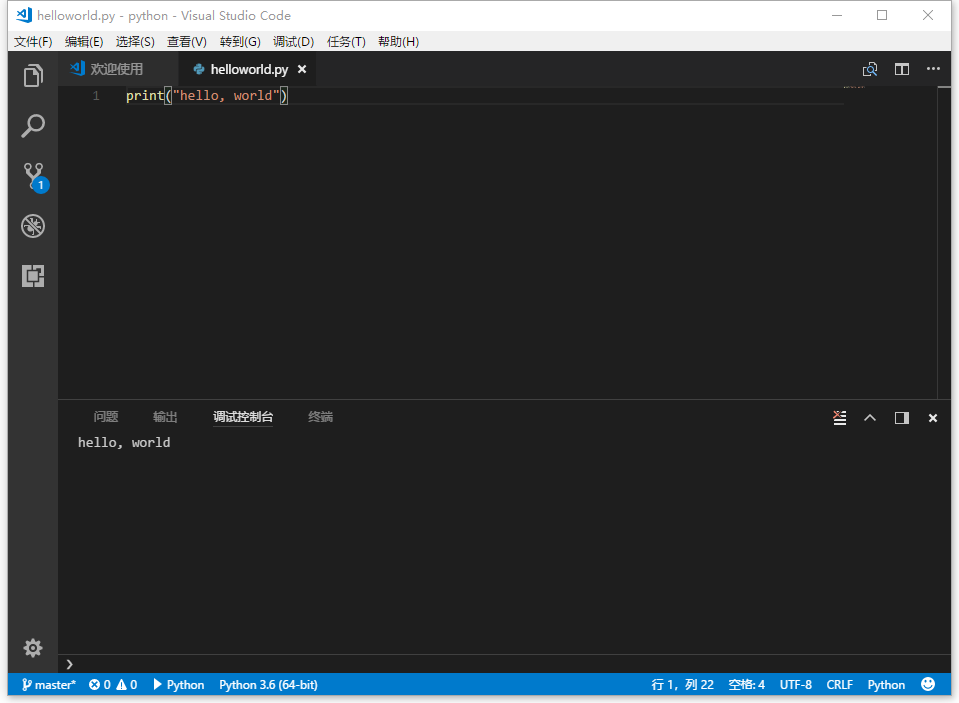Start debugging with the Python play button
This screenshot has width=959, height=703.
pyautogui.click(x=178, y=685)
